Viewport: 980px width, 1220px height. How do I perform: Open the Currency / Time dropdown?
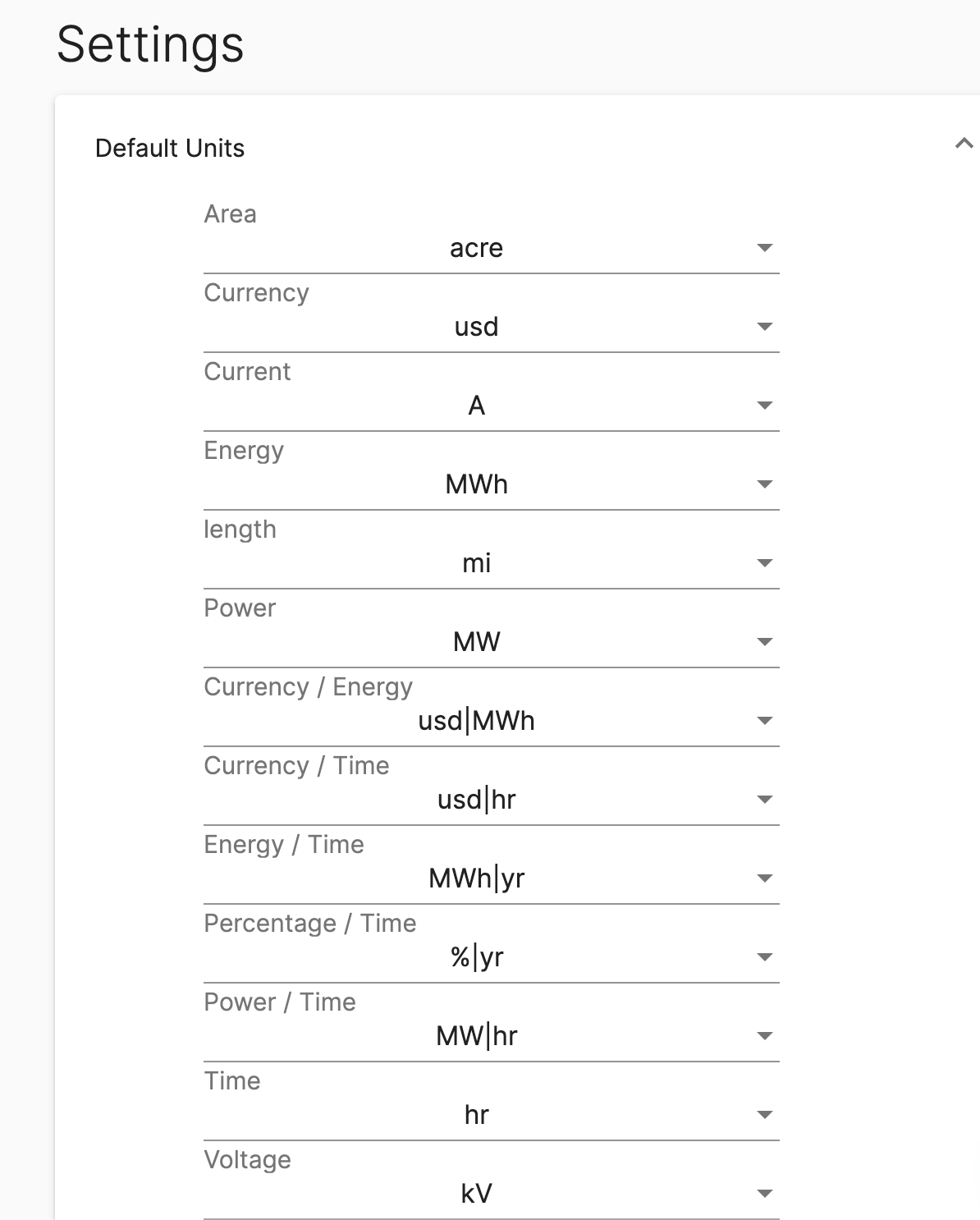491,799
